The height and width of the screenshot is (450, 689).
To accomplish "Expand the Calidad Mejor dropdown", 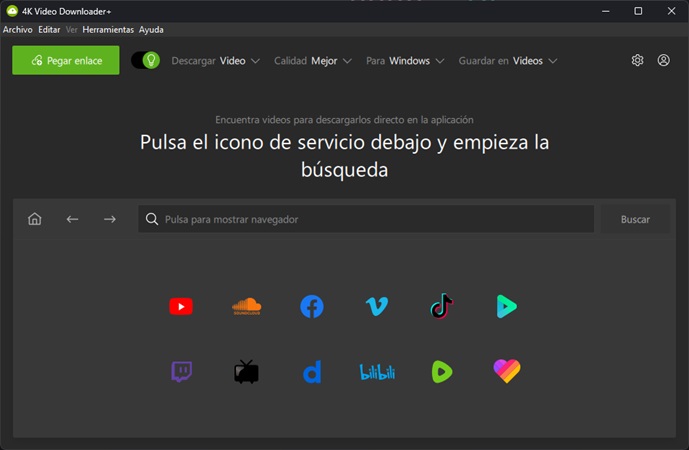I will 313,61.
